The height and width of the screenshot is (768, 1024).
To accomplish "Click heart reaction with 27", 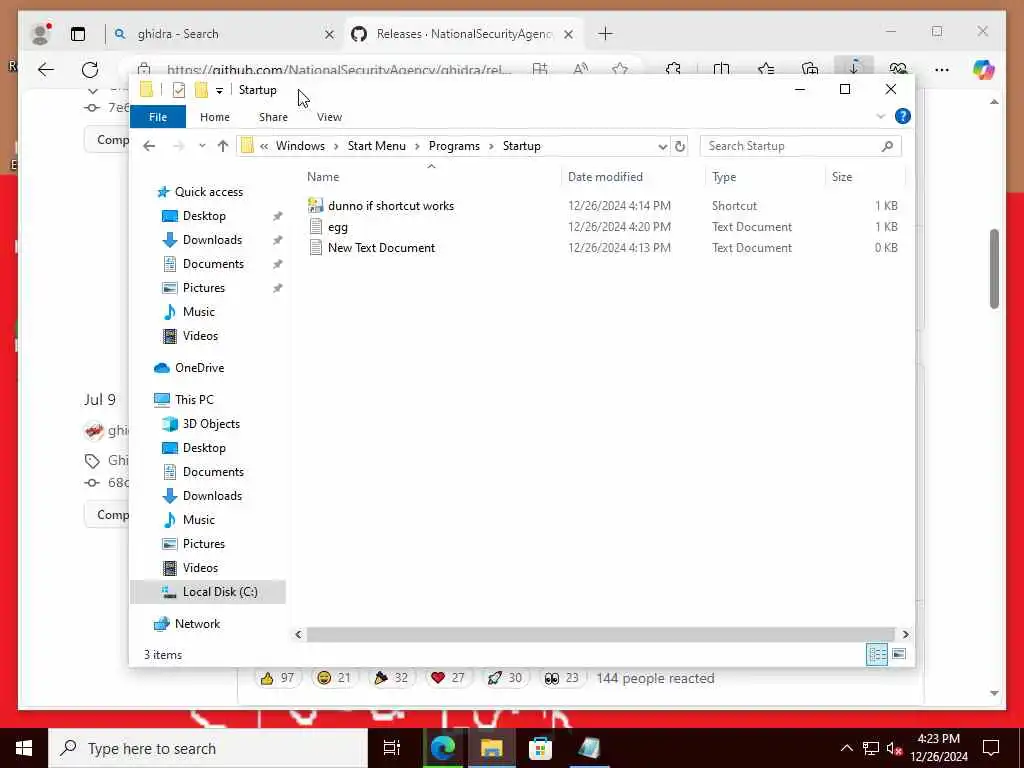I will [447, 678].
